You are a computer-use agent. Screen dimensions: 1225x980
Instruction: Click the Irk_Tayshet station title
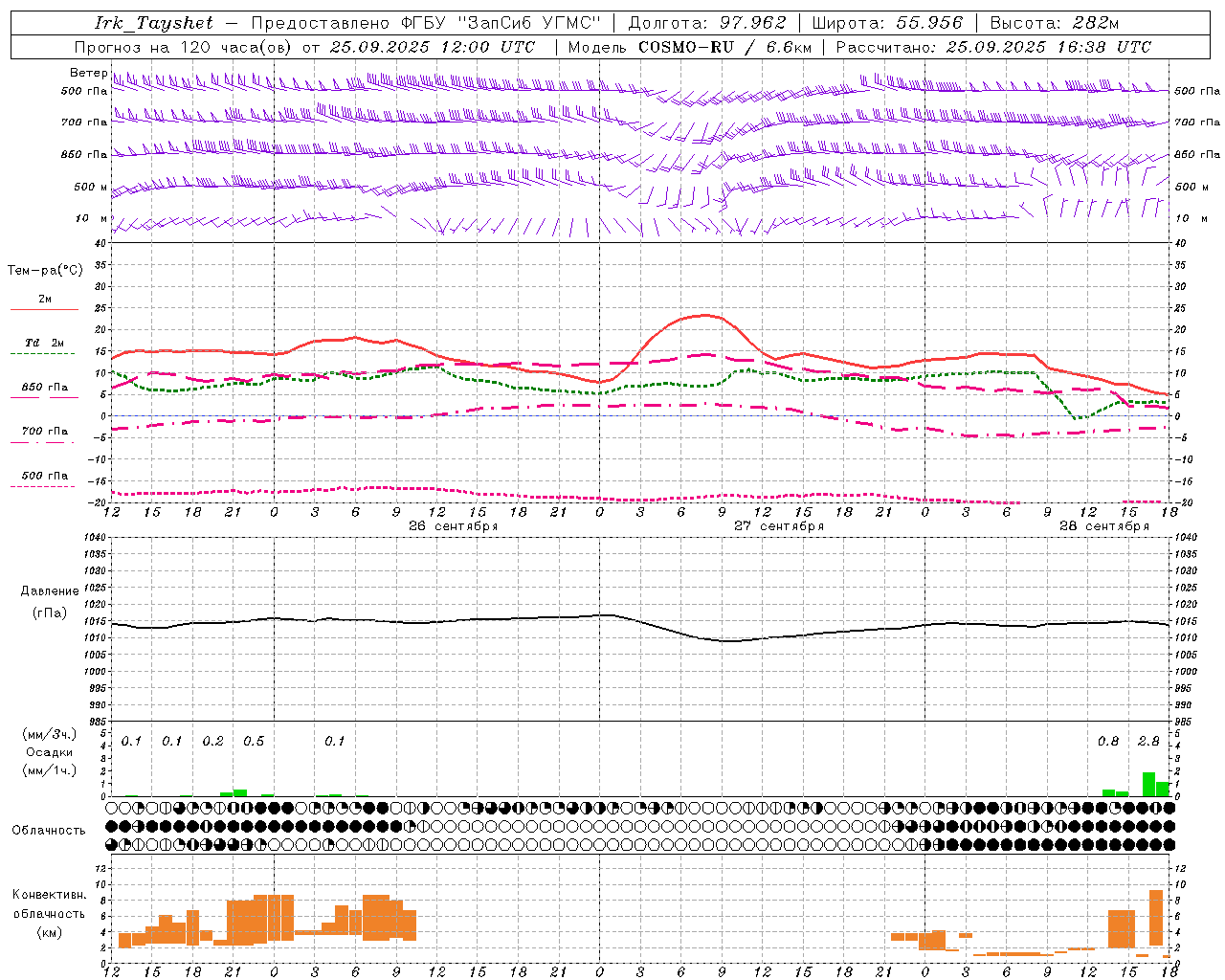click(x=153, y=23)
